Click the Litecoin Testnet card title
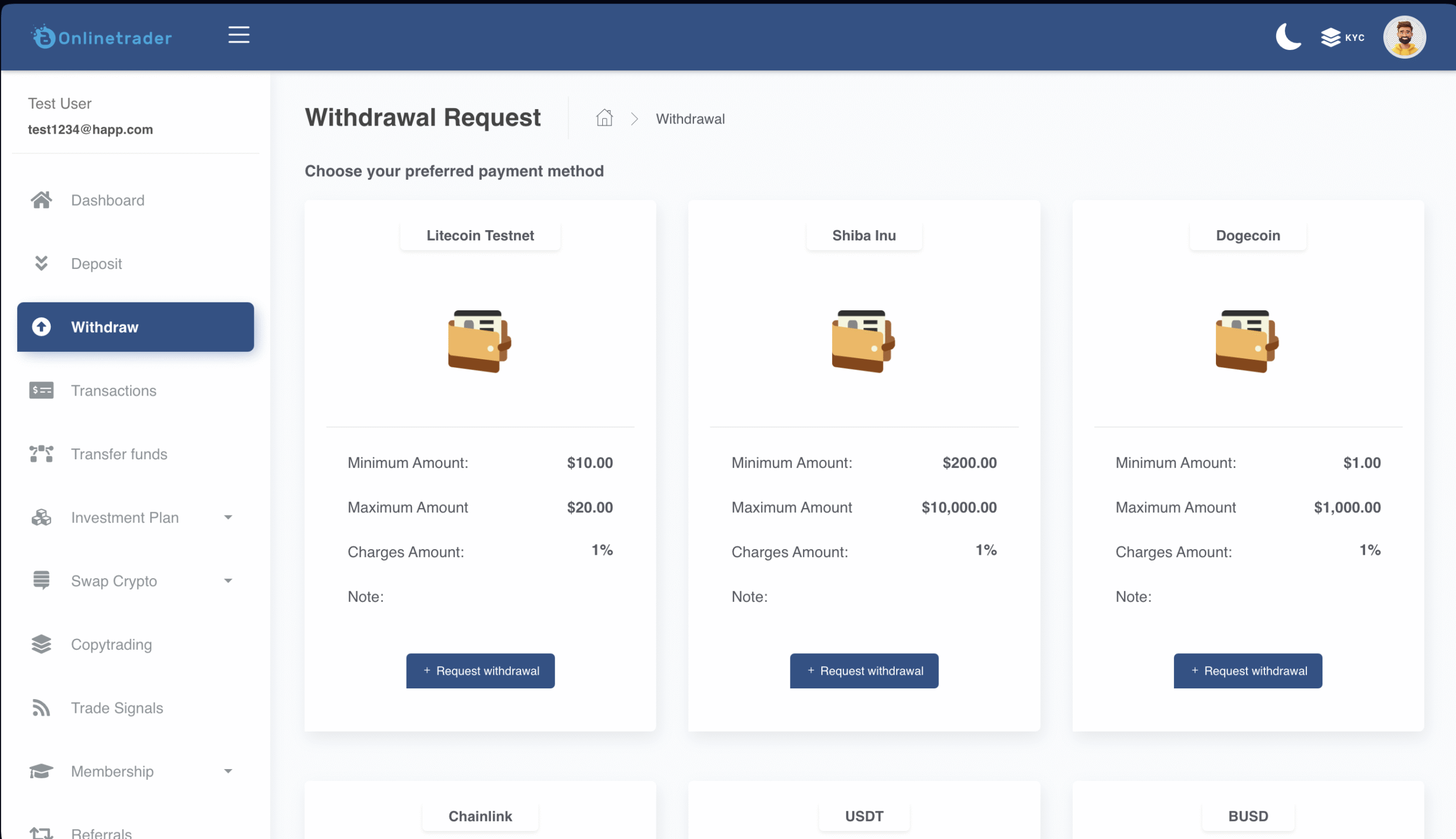The width and height of the screenshot is (1456, 839). pyautogui.click(x=479, y=235)
